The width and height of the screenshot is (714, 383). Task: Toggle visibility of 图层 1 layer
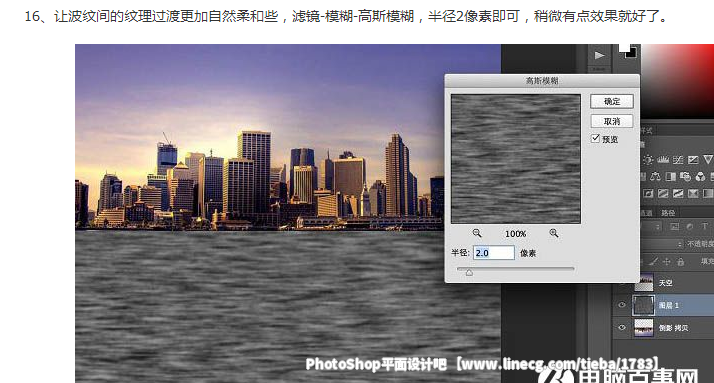point(622,305)
